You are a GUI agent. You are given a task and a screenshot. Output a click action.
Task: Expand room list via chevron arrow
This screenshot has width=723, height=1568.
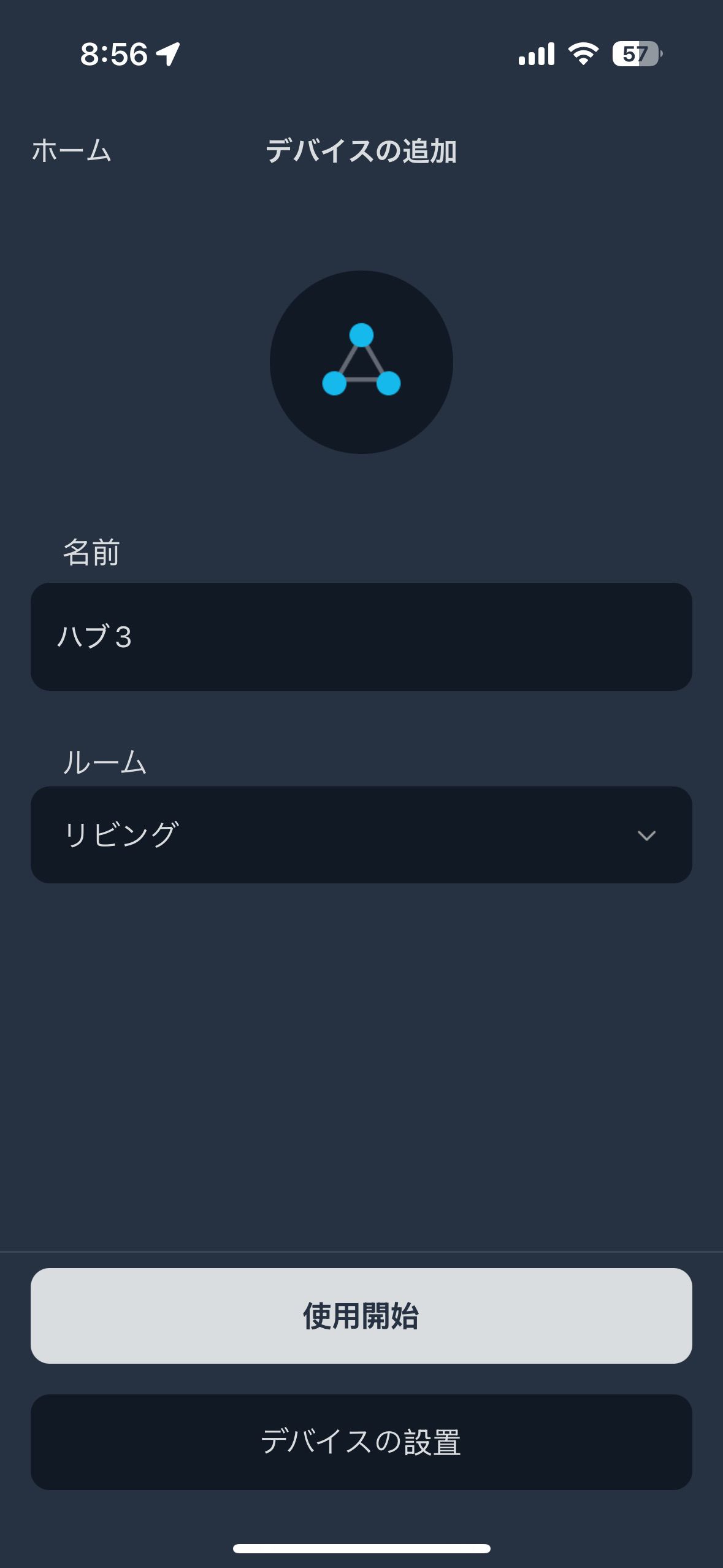pos(646,836)
